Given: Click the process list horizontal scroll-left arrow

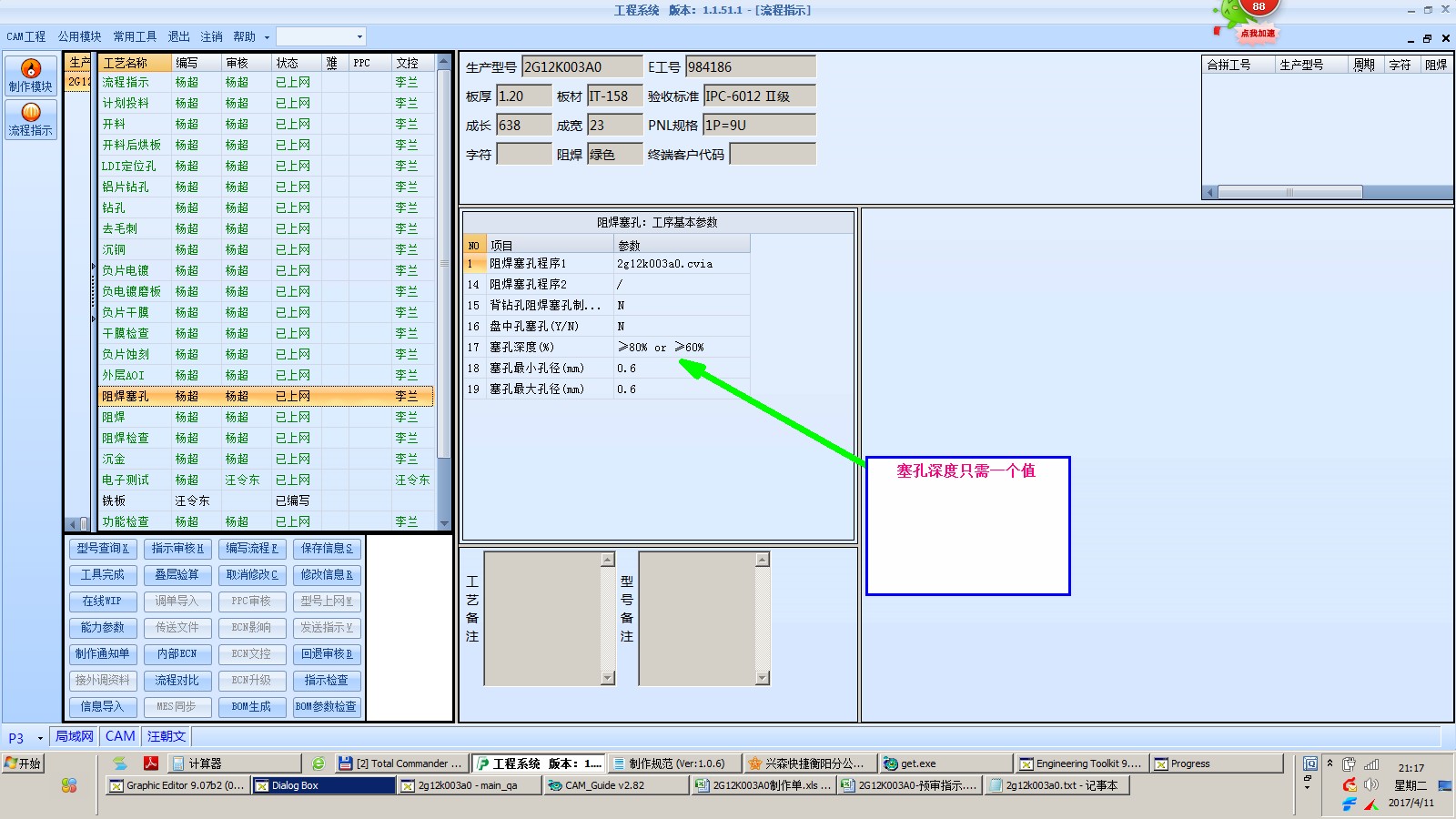Looking at the screenshot, I should [71, 524].
